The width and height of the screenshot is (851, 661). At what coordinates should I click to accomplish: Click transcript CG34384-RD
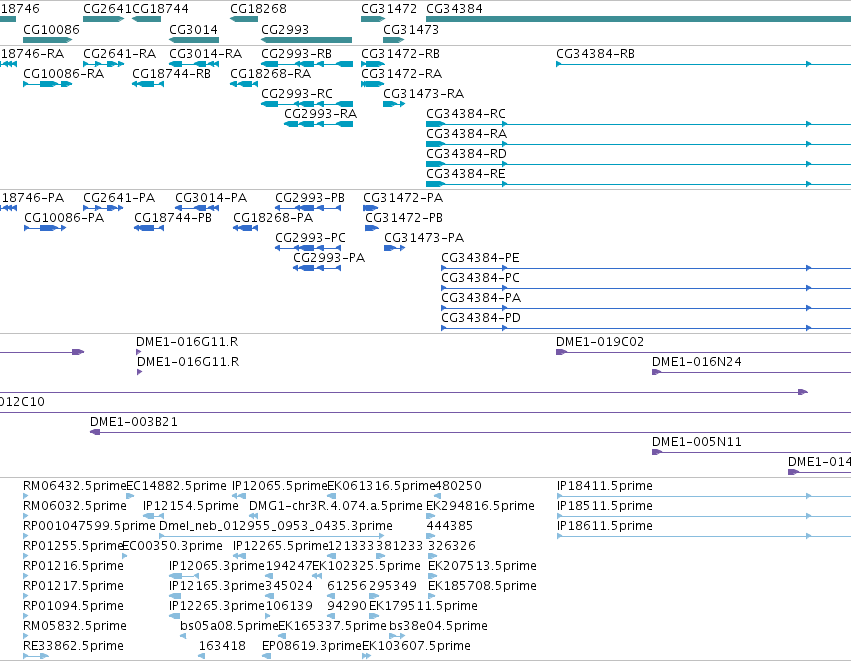pos(638,164)
